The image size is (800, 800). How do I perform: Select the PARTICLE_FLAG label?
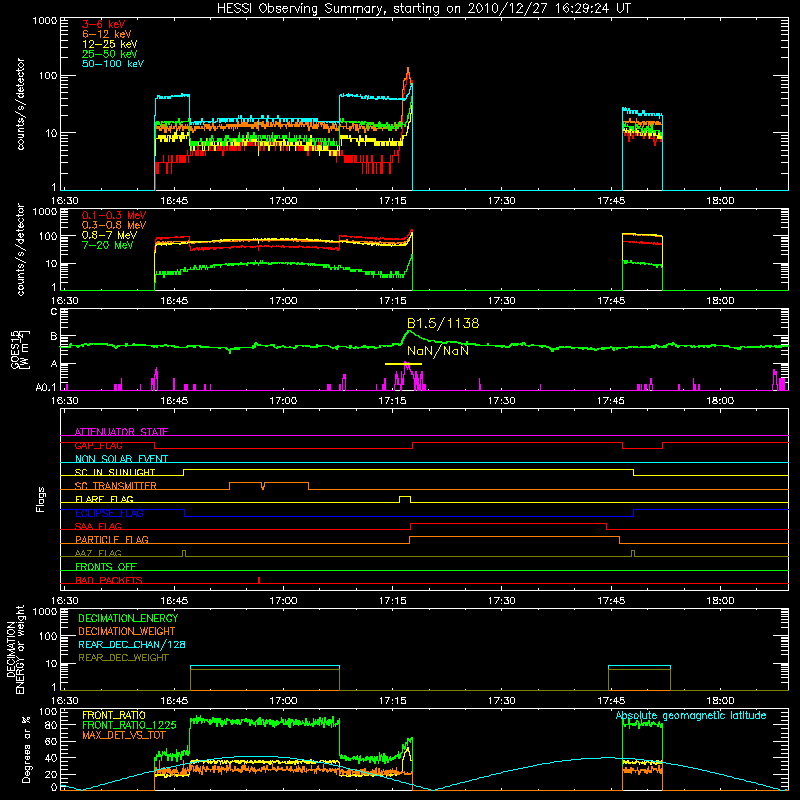pos(112,540)
